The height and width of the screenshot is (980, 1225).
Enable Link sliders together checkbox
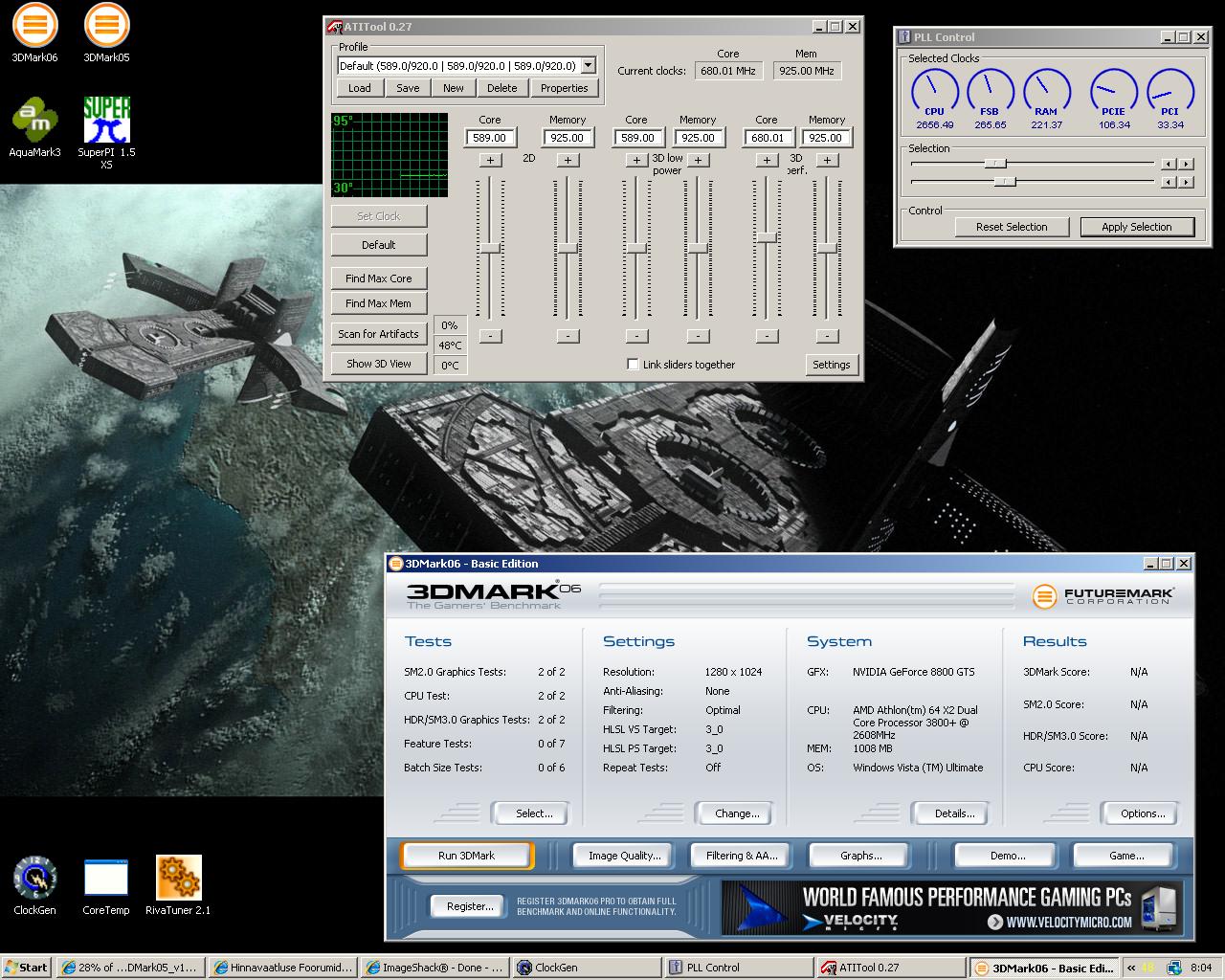(x=633, y=365)
